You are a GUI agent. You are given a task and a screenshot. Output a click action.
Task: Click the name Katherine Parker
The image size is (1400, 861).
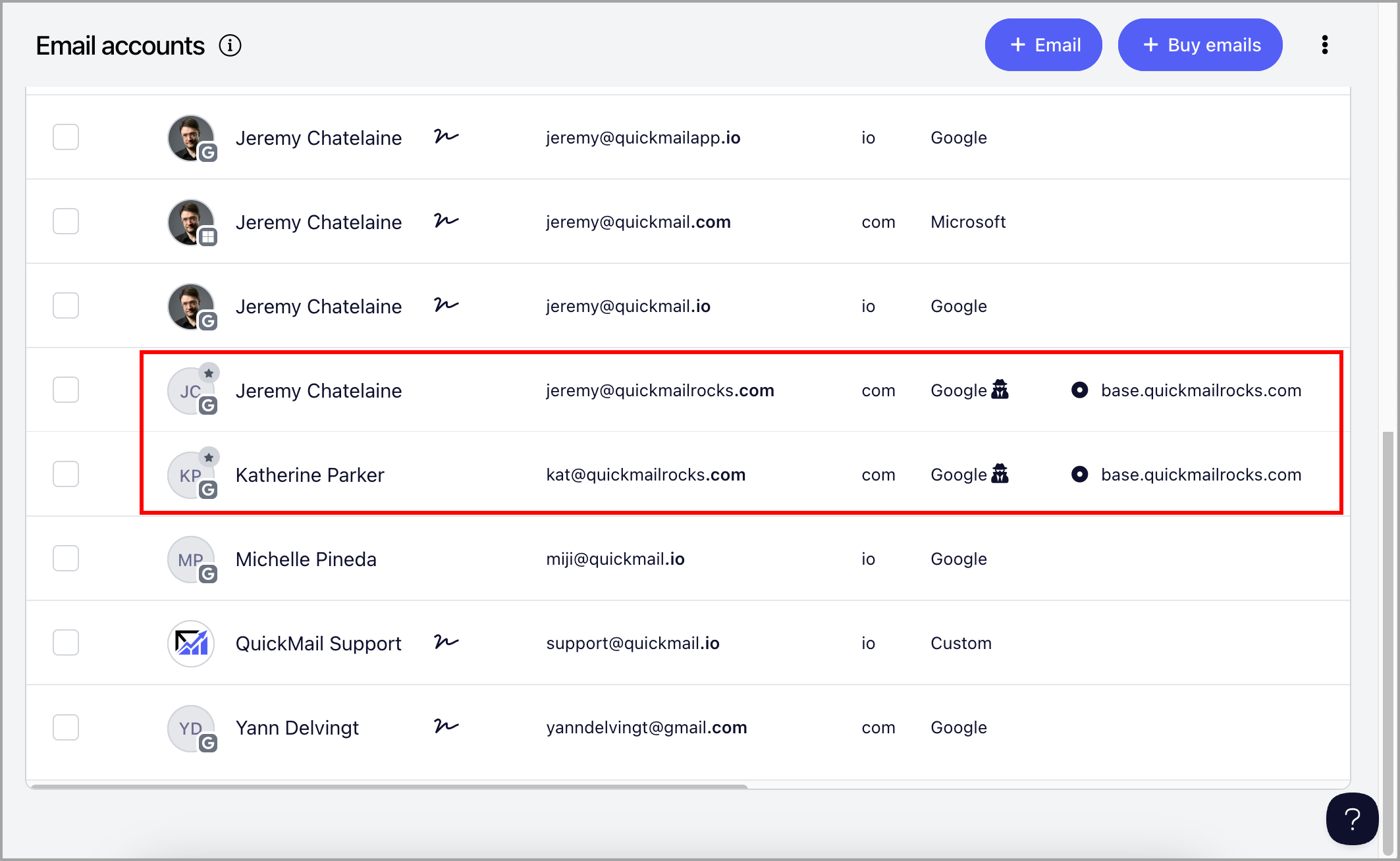point(310,475)
